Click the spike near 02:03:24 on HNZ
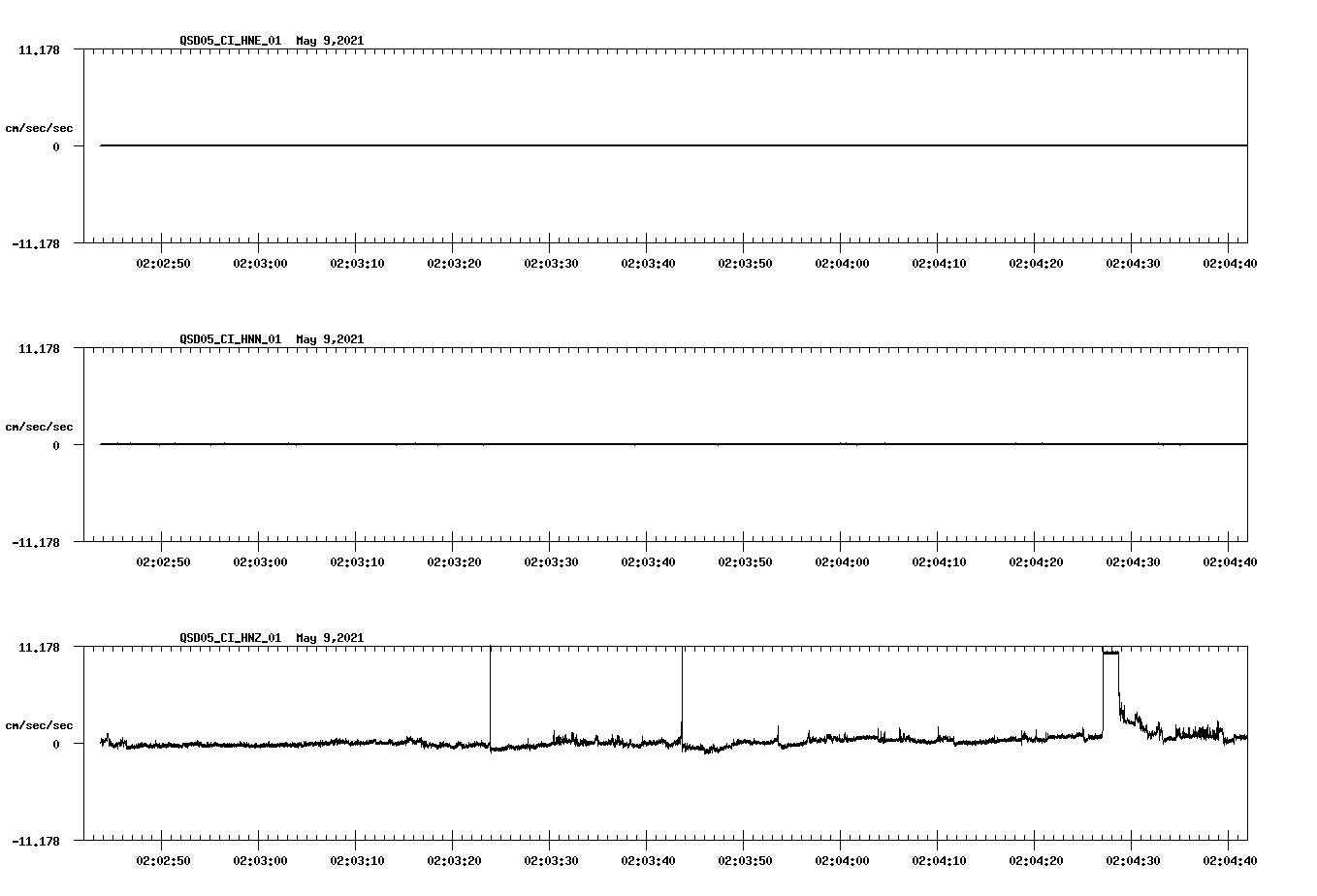Image resolution: width=1317 pixels, height=896 pixels. point(491,698)
